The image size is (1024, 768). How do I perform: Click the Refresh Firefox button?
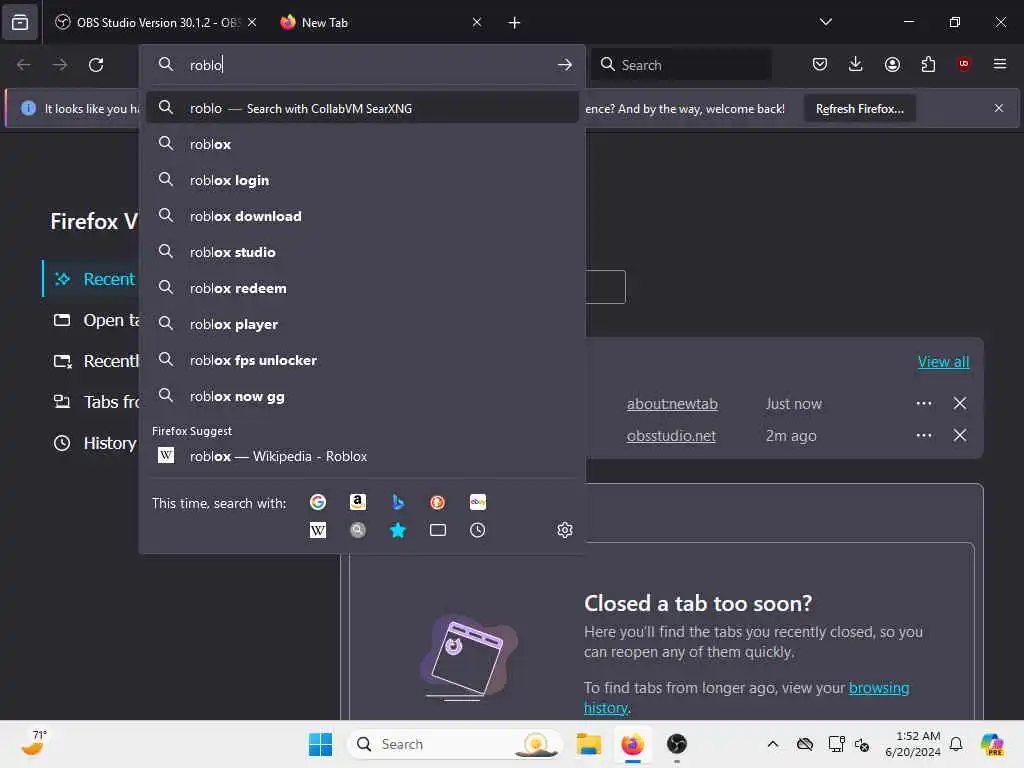click(x=859, y=108)
